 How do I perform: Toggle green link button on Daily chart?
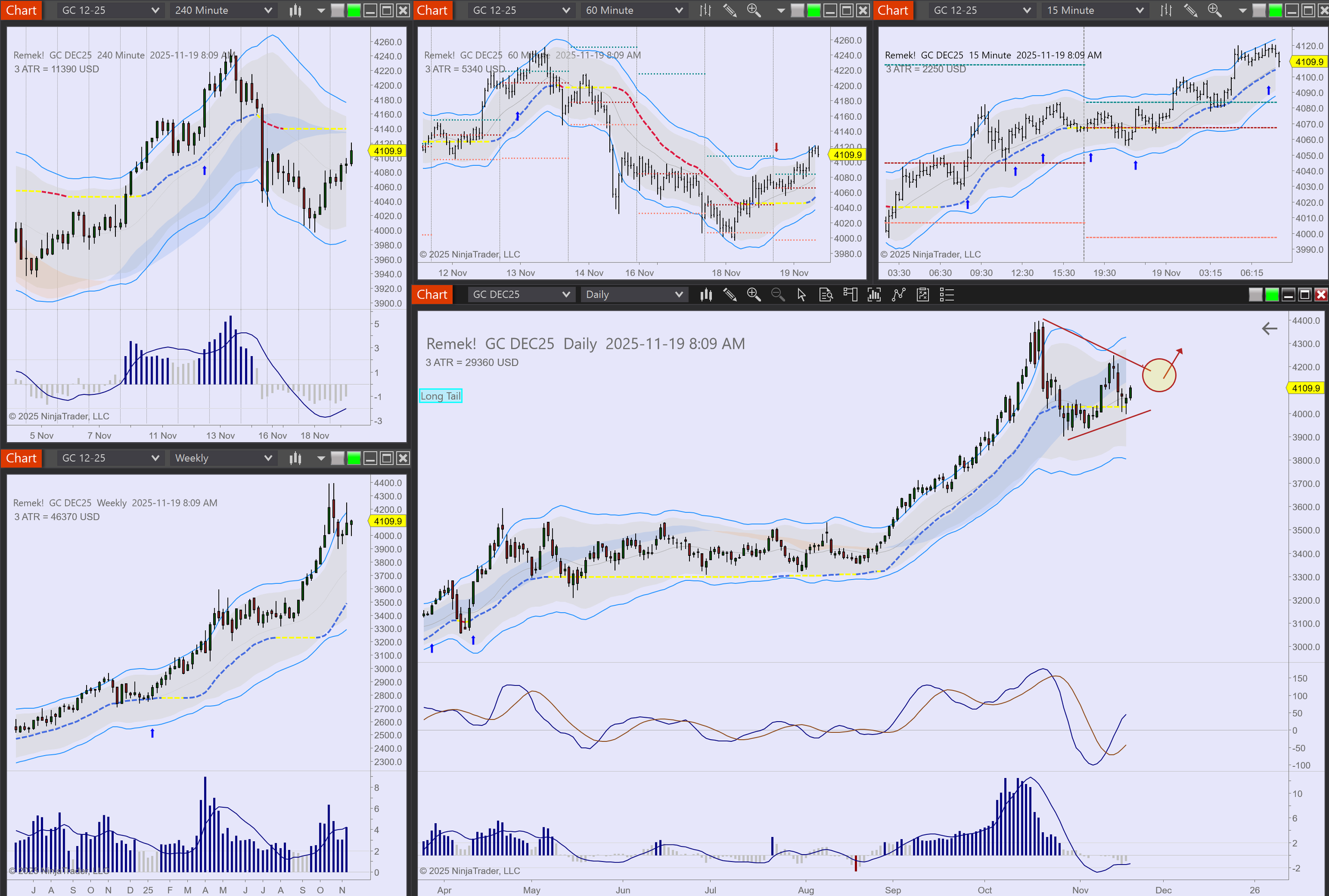click(x=1272, y=295)
